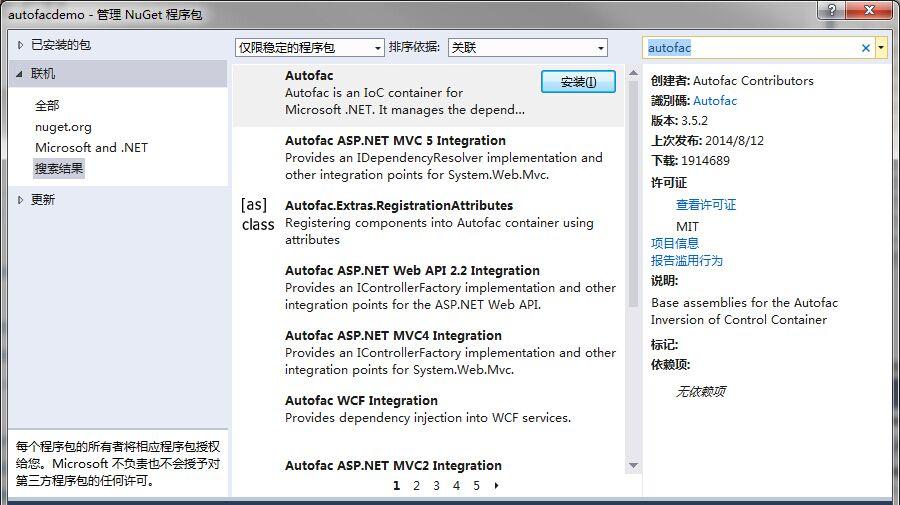Select 全部 under 联机
Image resolution: width=900 pixels, height=505 pixels.
click(x=47, y=106)
